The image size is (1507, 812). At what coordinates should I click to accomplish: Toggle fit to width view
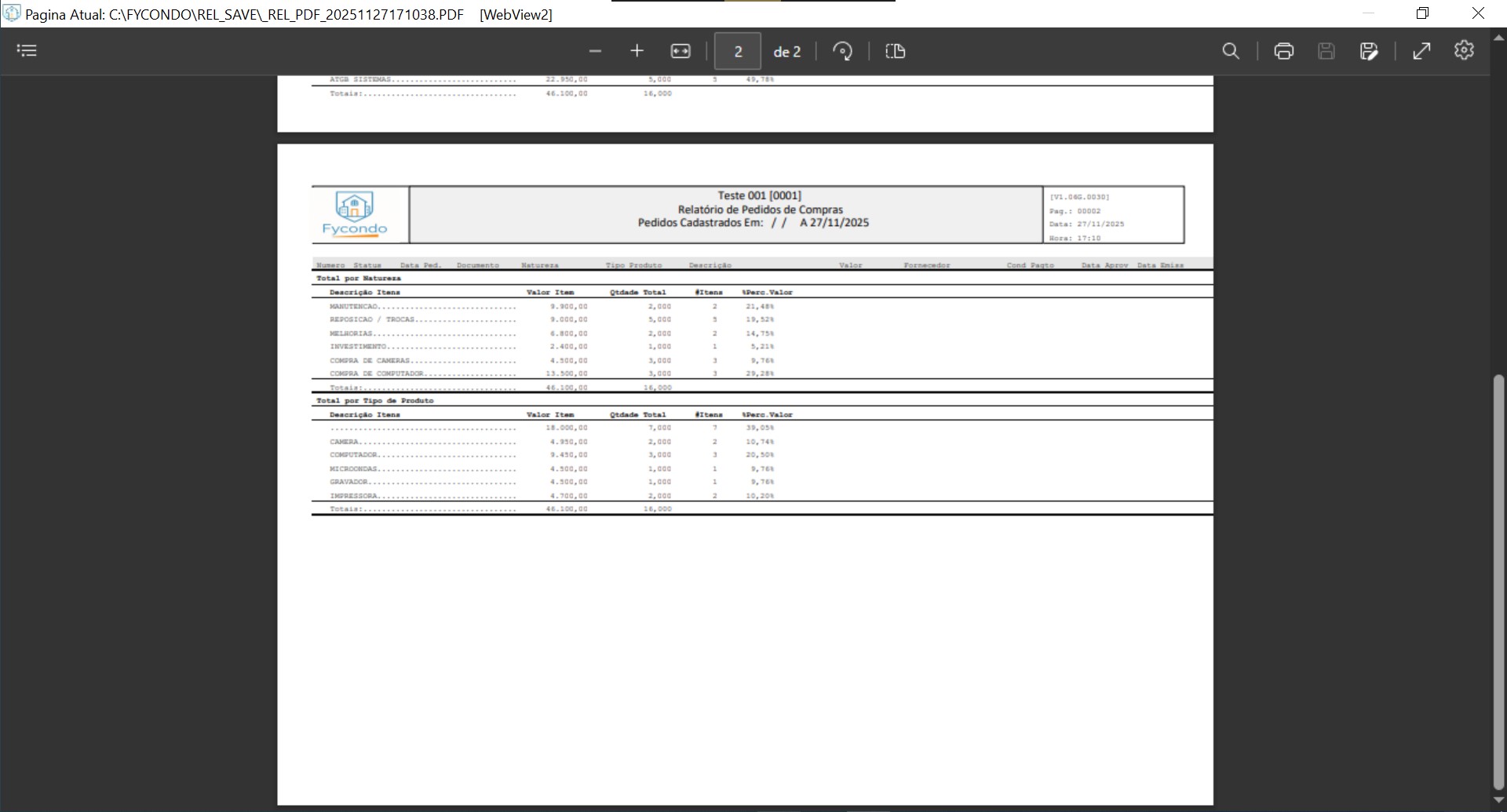click(680, 51)
